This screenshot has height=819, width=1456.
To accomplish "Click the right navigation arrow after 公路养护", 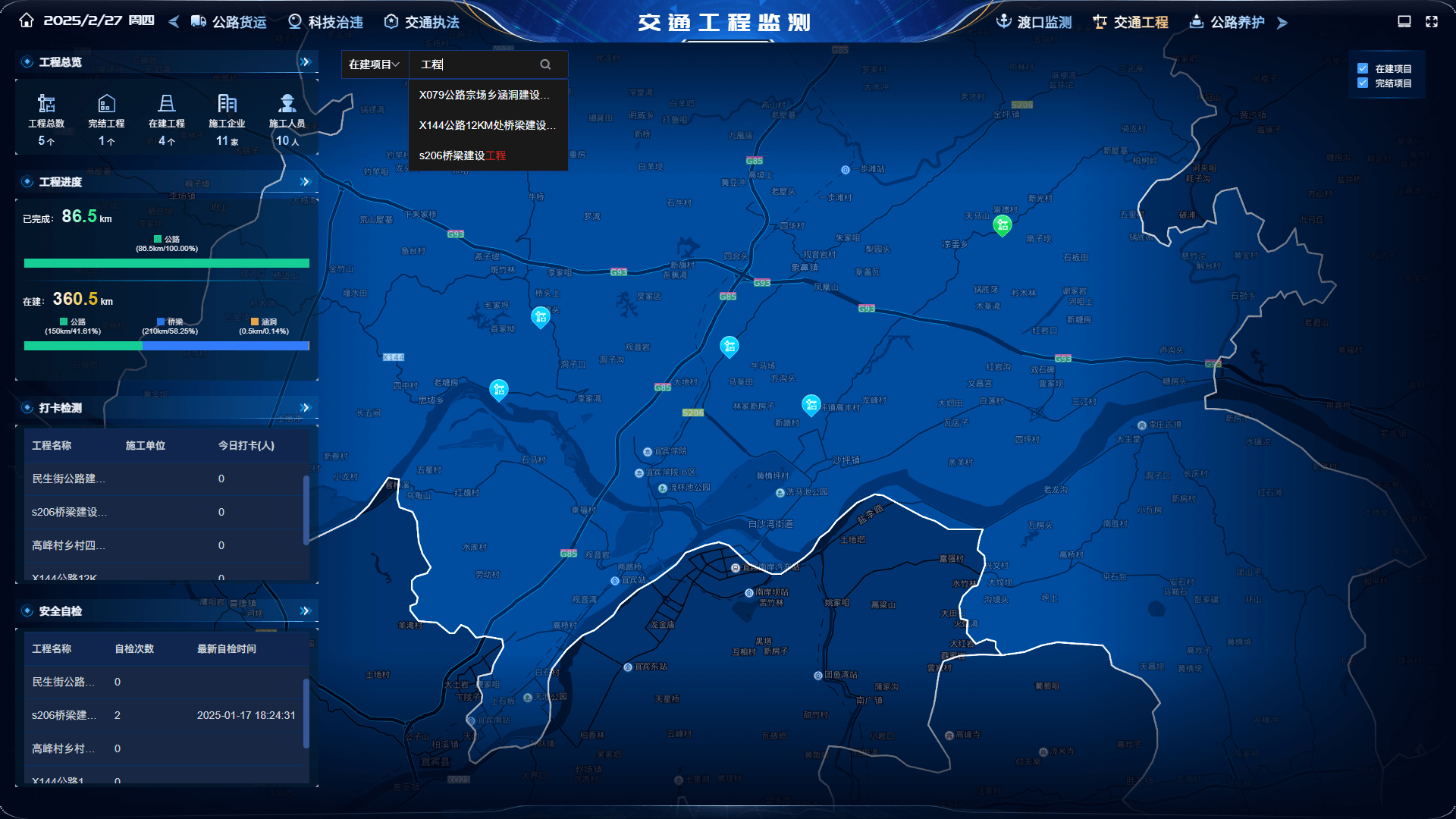I will tap(1282, 23).
